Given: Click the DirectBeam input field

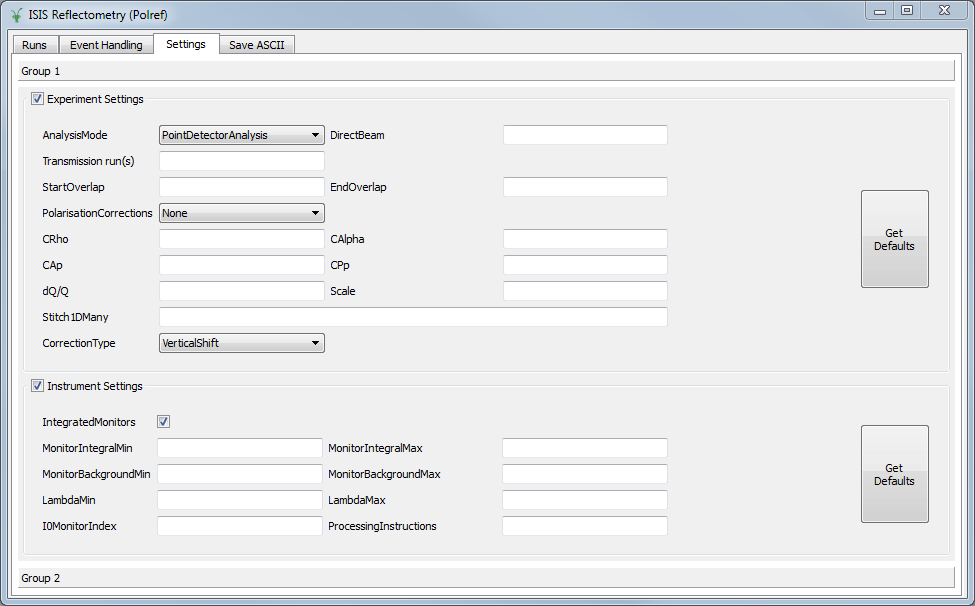Looking at the screenshot, I should 585,134.
